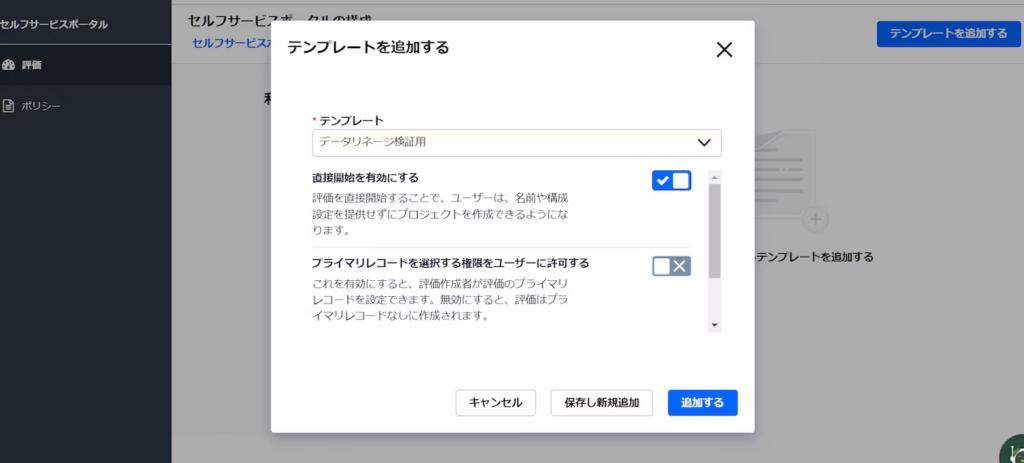Viewport: 1024px width, 463px height.
Task: Click the plus icon on the template illustration
Action: tap(816, 218)
